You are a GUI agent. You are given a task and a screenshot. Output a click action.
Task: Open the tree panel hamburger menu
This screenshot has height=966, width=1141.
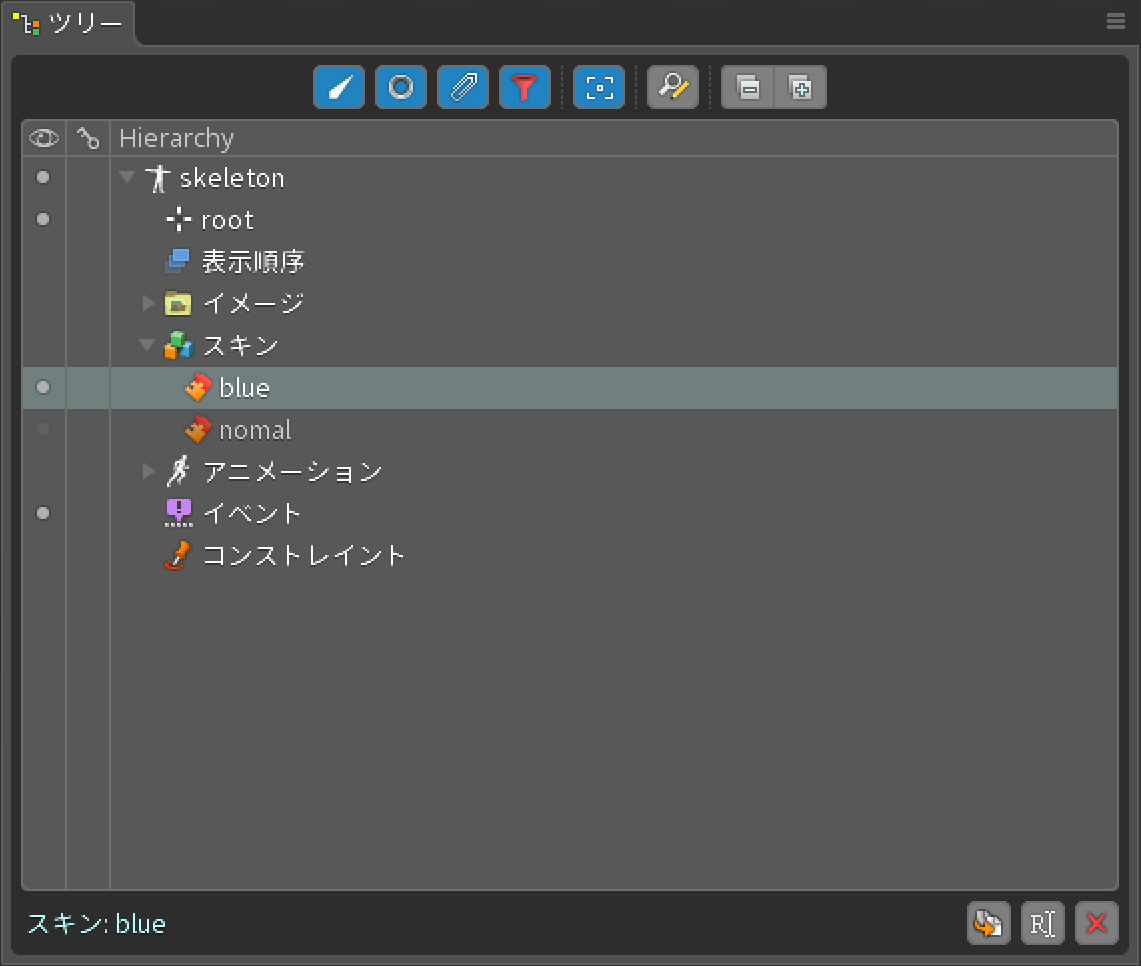pyautogui.click(x=1116, y=21)
